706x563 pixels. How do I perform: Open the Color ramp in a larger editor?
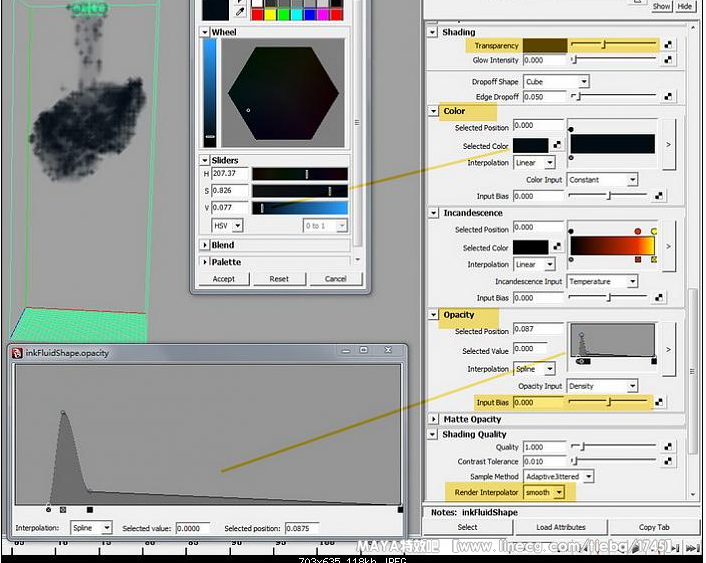click(x=668, y=145)
